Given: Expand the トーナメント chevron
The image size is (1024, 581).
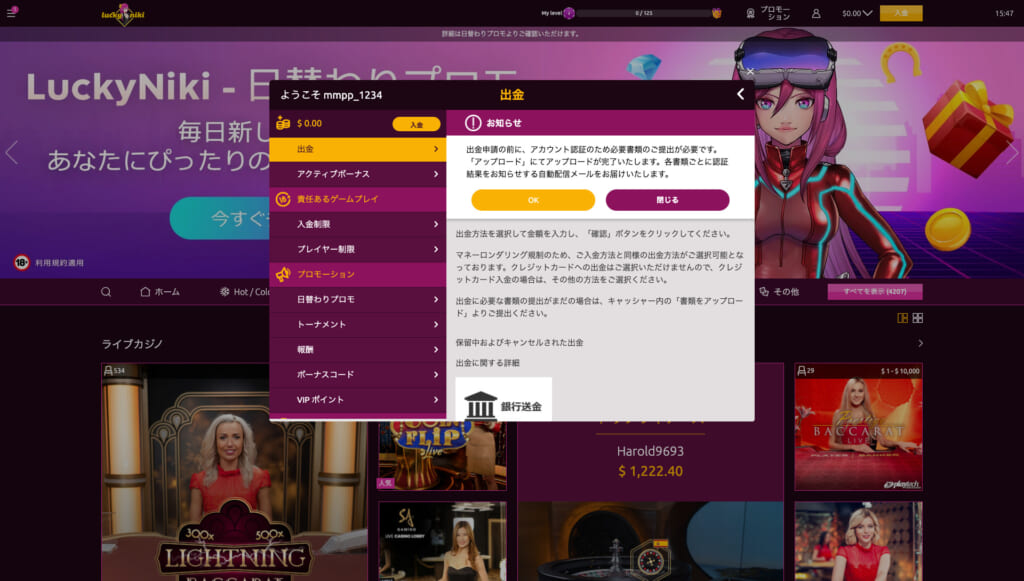Looking at the screenshot, I should (x=436, y=324).
